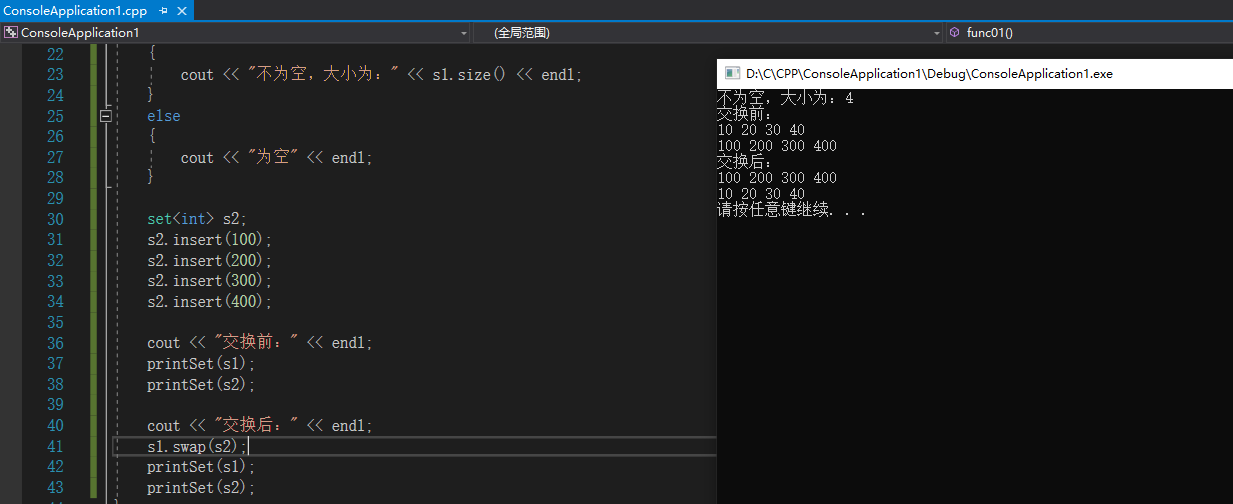Click the project icon beside ConsoleApplication1 dropdown
Screen dimensions: 1233x504
11,32
